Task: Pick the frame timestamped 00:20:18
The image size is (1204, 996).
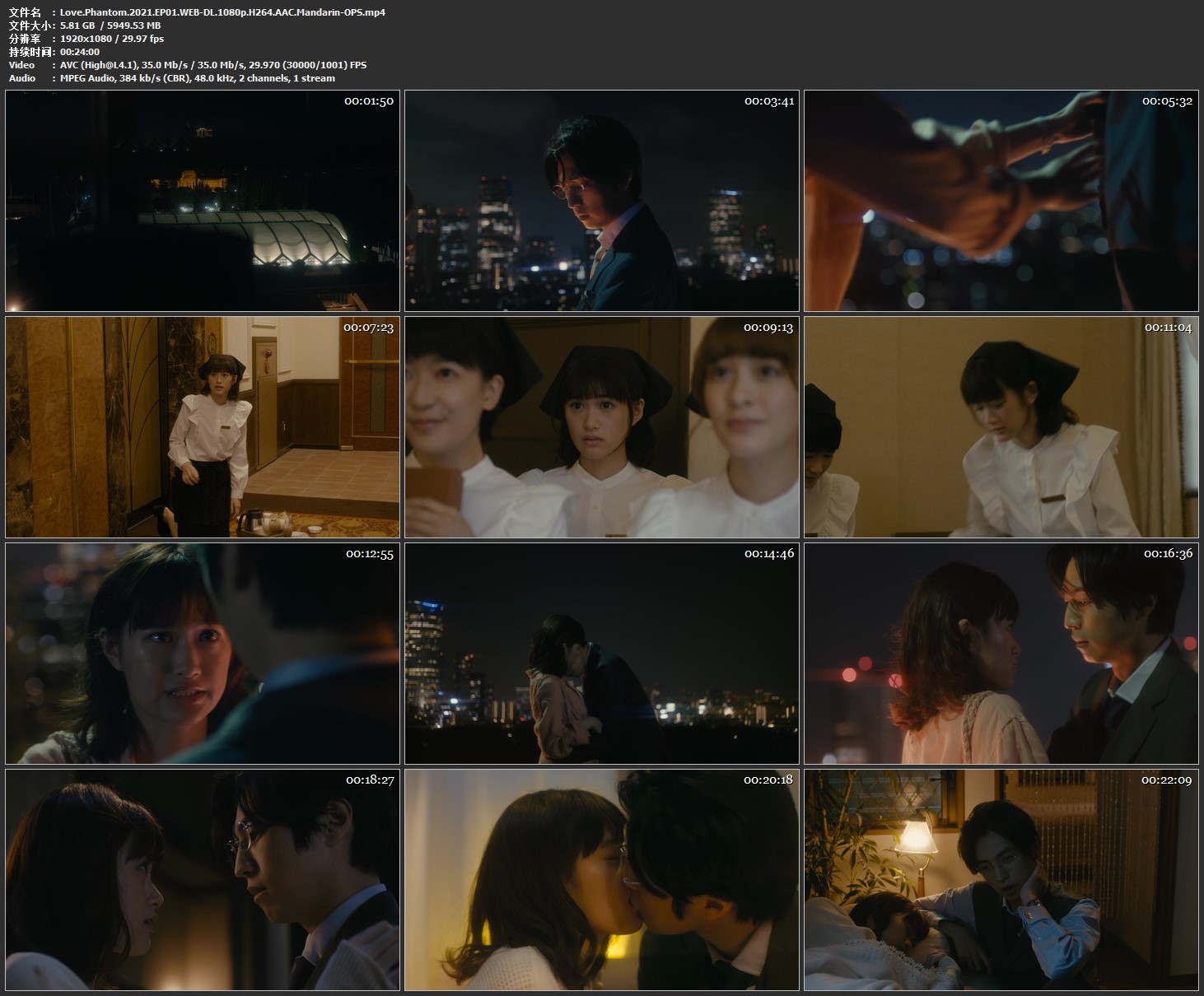Action: point(602,880)
